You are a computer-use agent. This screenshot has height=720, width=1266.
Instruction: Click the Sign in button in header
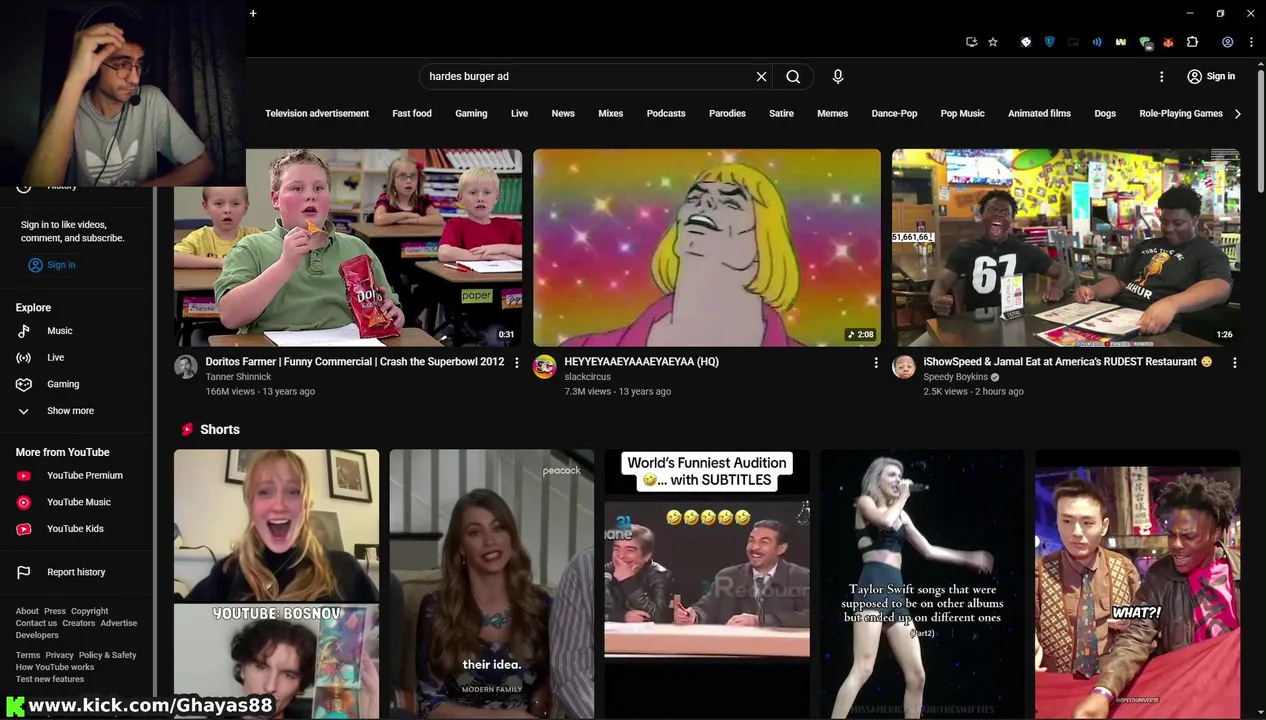pos(1210,76)
